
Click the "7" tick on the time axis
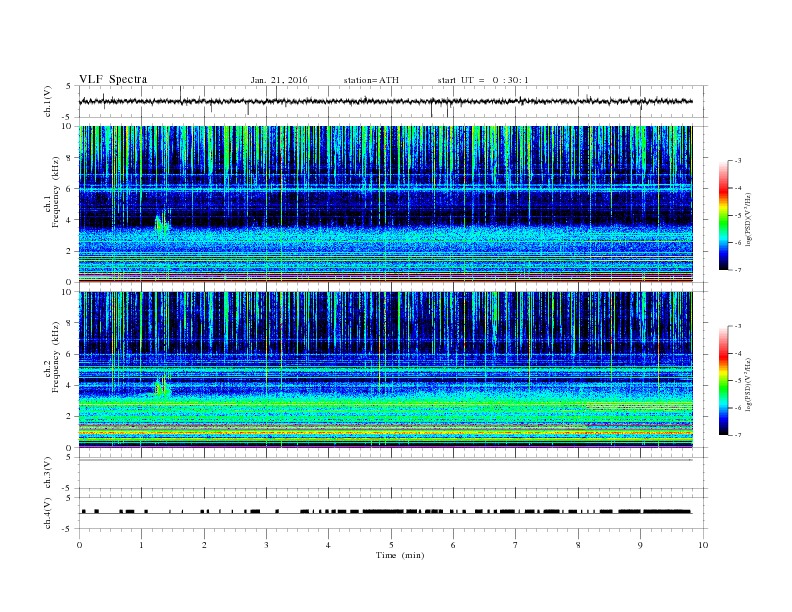(516, 545)
